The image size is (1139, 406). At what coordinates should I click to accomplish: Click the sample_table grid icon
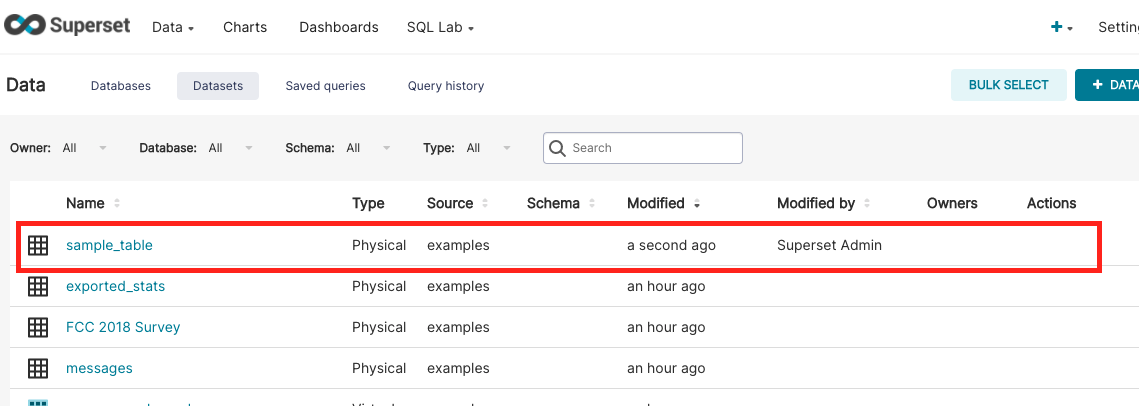38,245
